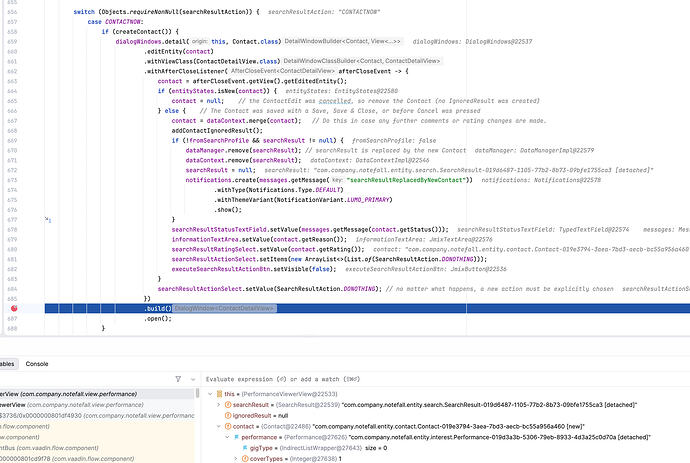Click 'dialogWindows: DialogWindows@22537' inline value
Viewport: 690px width, 463px height.
tap(472, 41)
